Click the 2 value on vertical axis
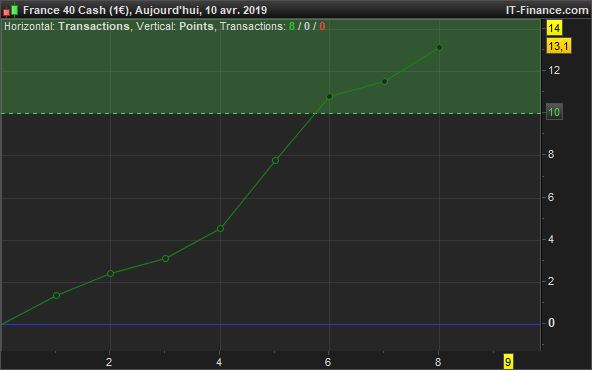 pos(551,281)
